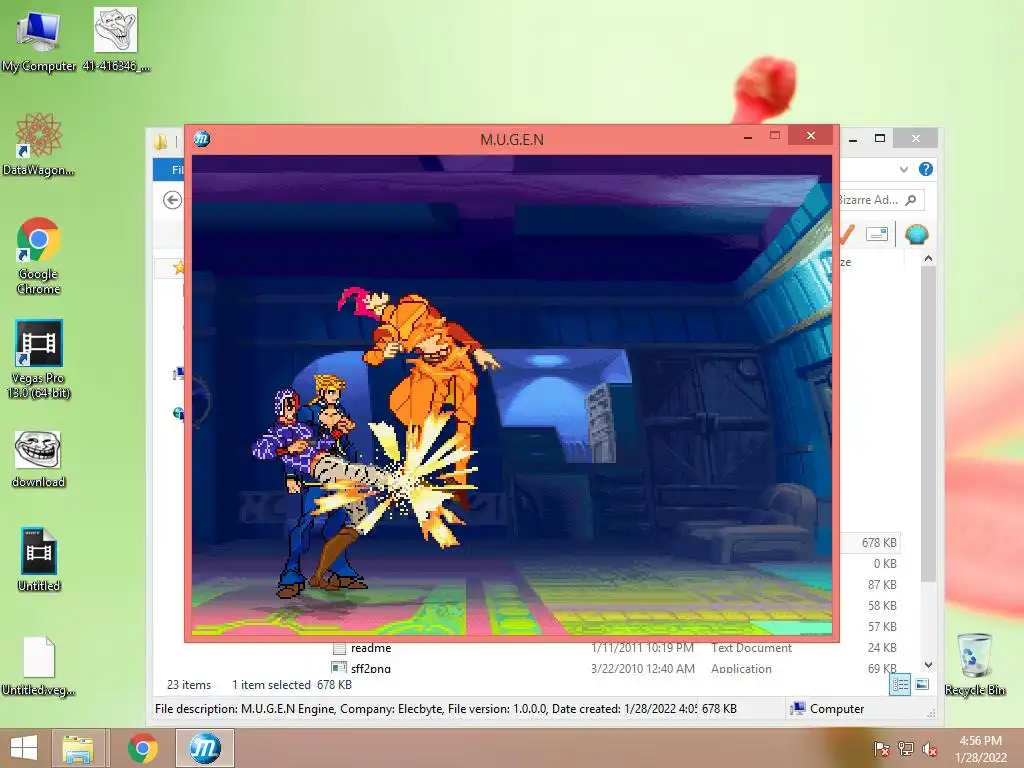Image resolution: width=1024 pixels, height=768 pixels.
Task: Switch to the M.U.G.E.N taskbar button
Action: coord(204,748)
